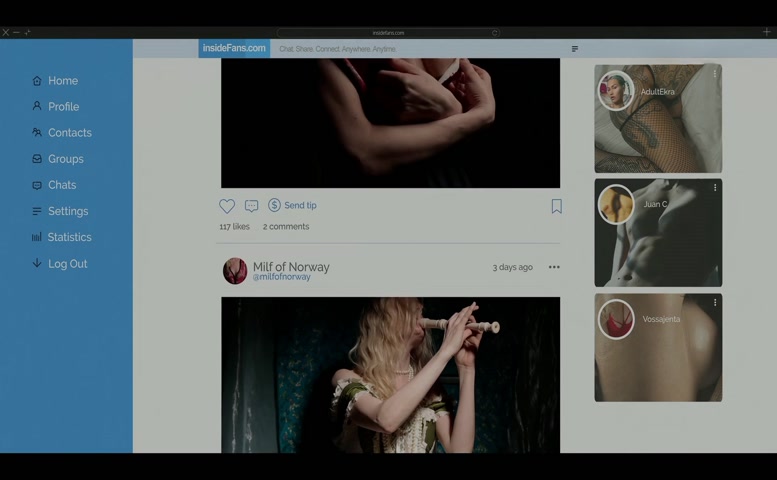Image resolution: width=777 pixels, height=480 pixels.
Task: Open the 2 comments link
Action: click(x=286, y=227)
